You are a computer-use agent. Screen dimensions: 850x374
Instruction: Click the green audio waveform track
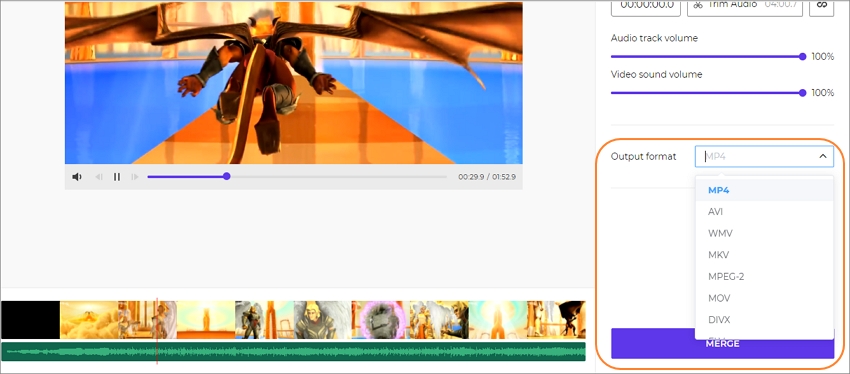293,351
